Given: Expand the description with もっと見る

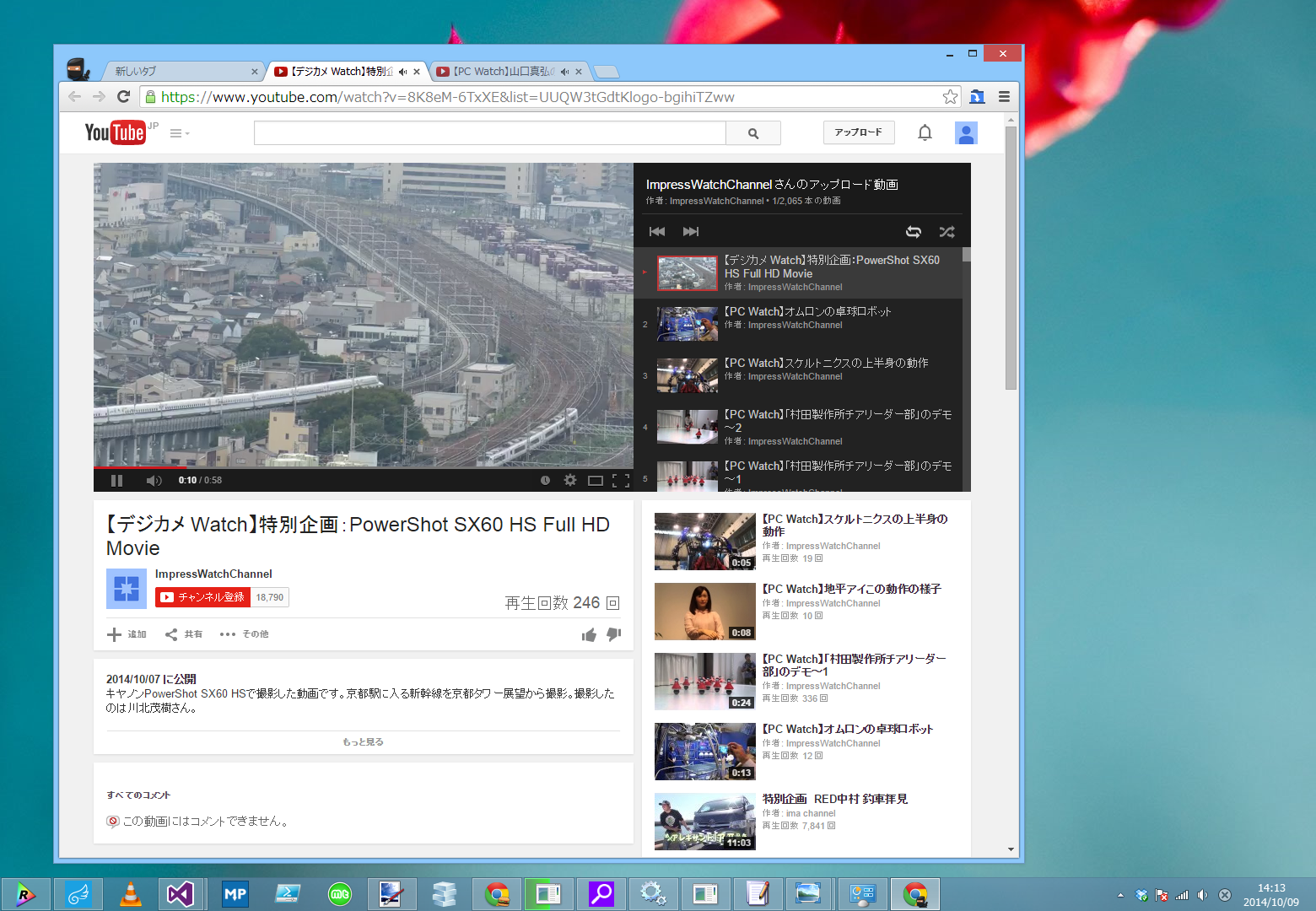Looking at the screenshot, I should (x=364, y=742).
